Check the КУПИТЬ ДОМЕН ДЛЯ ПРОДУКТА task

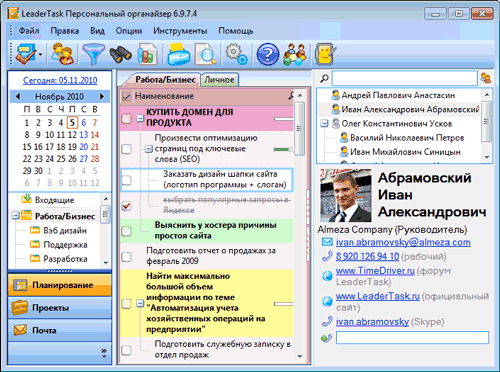coord(126,118)
